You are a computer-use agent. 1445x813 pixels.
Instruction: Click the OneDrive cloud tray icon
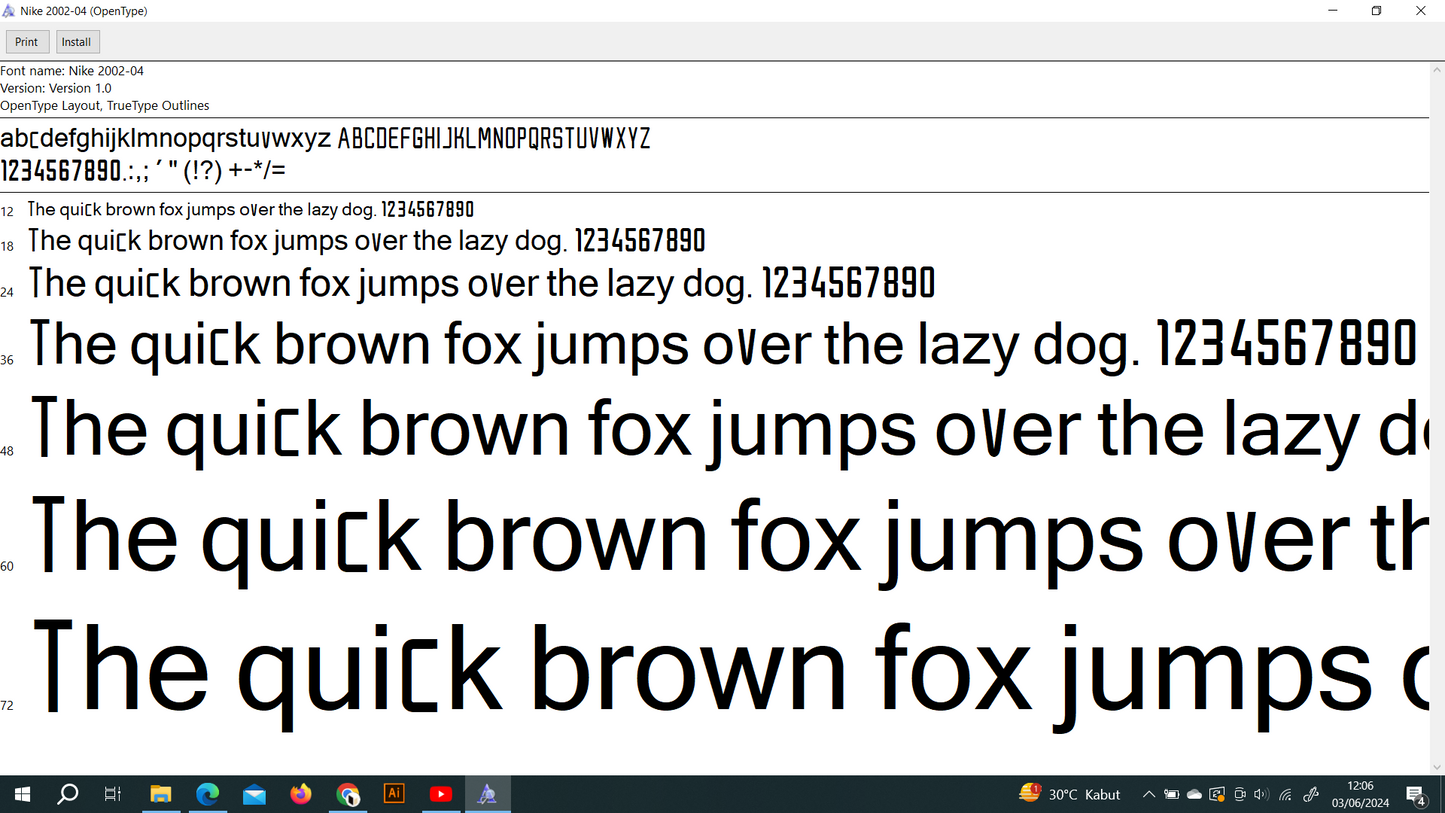pos(1194,795)
